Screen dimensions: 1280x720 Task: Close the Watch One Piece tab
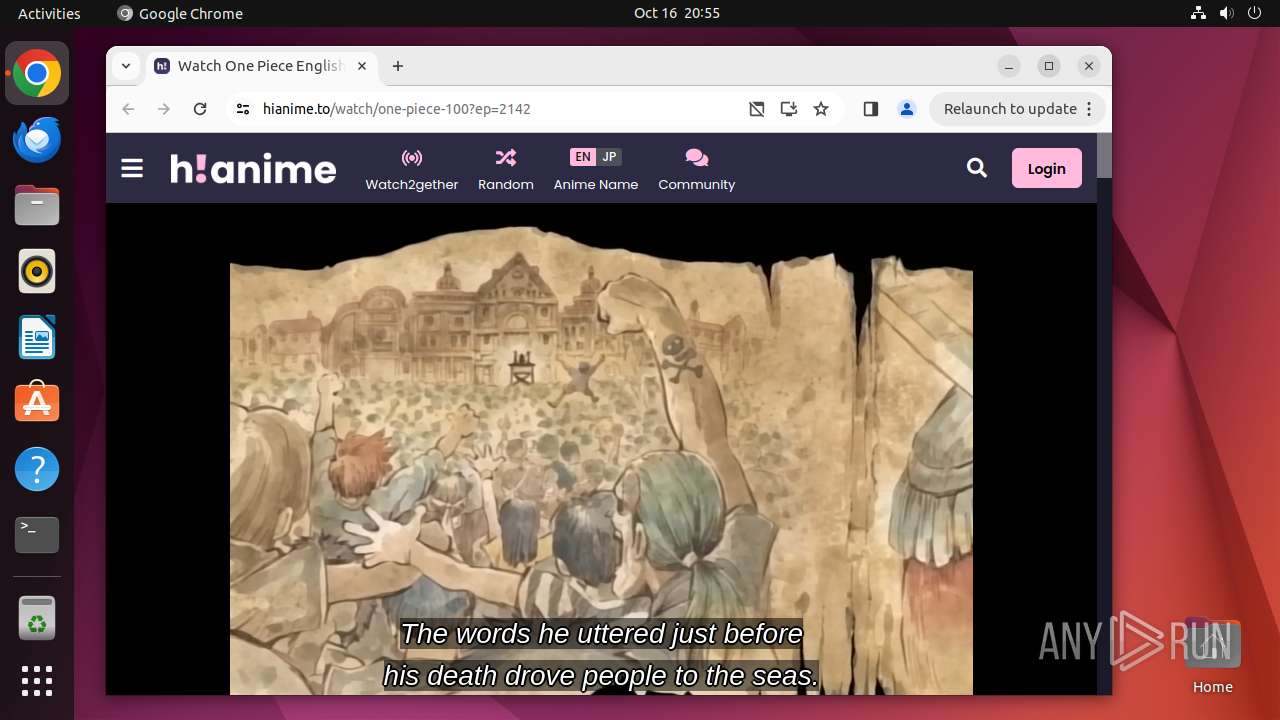tap(362, 66)
